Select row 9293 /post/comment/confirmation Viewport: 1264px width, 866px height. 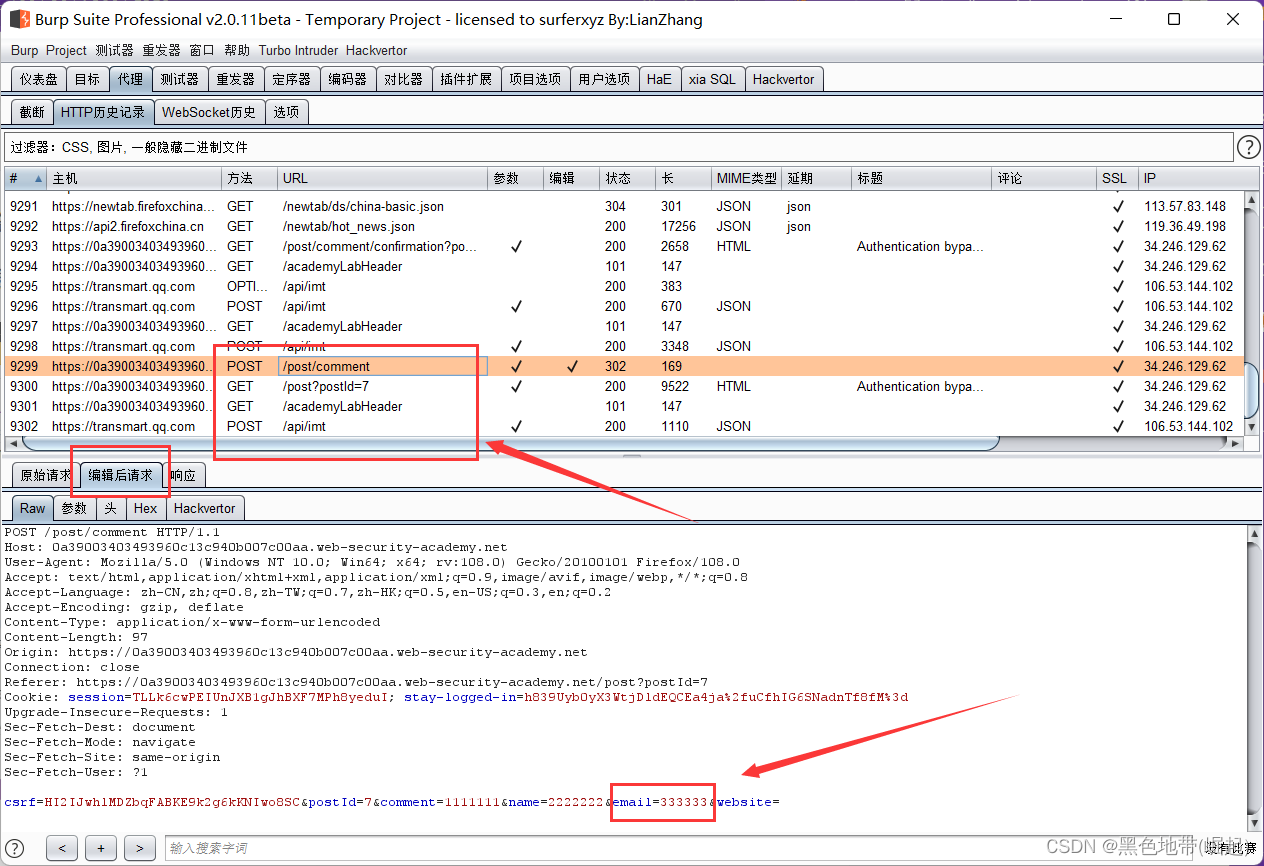623,246
